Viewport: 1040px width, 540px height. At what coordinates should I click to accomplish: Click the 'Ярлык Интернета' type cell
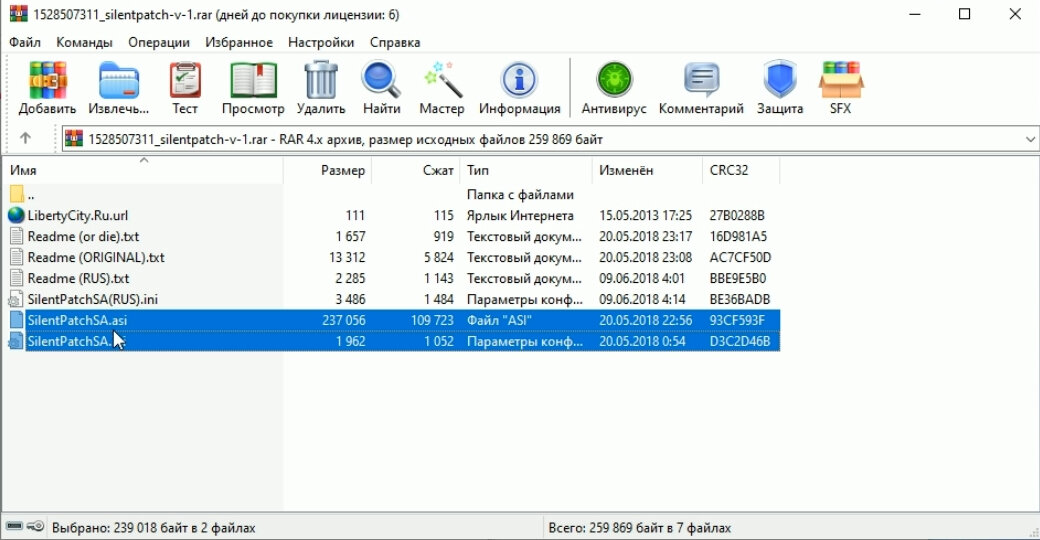[x=520, y=216]
